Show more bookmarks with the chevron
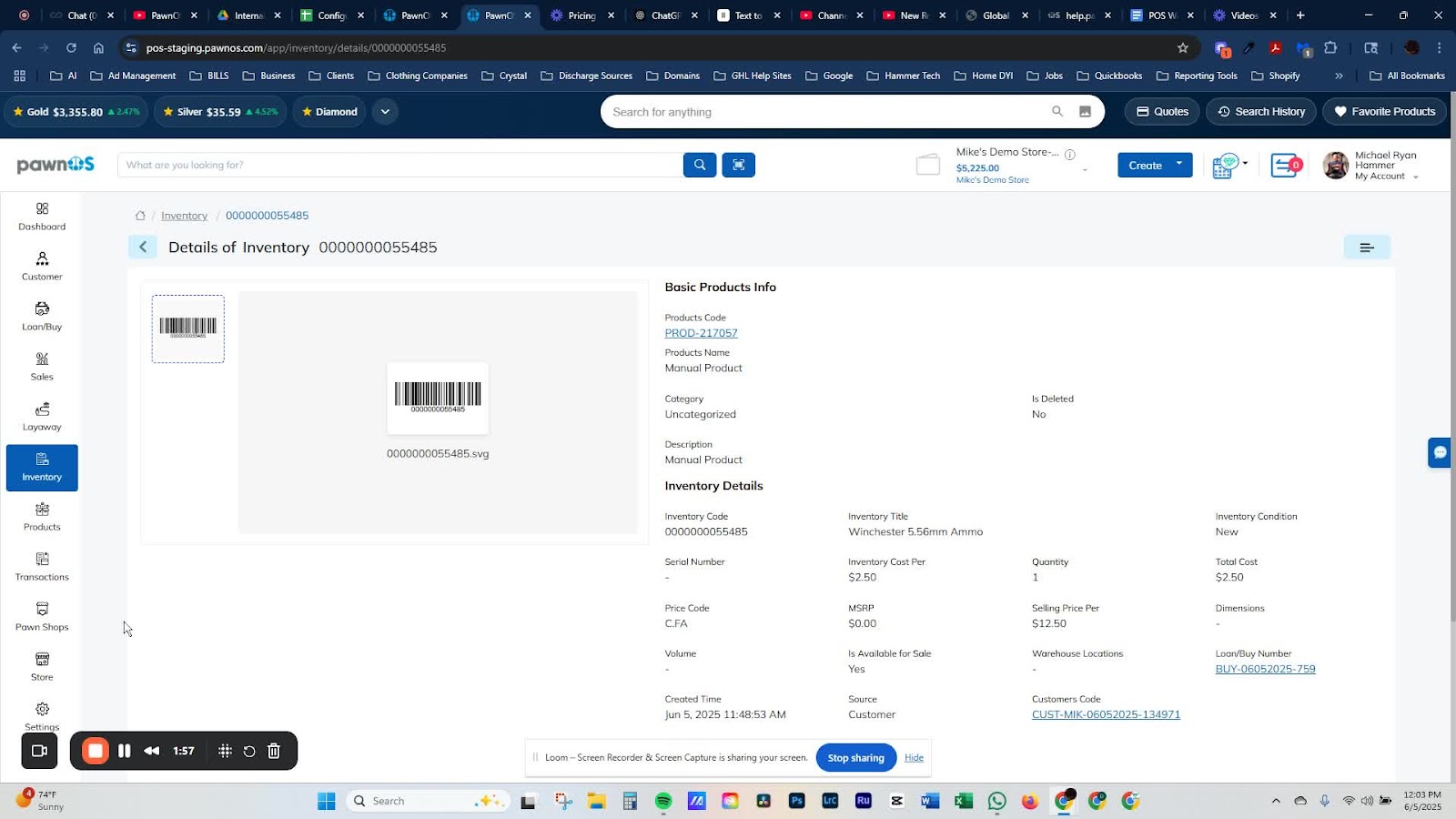This screenshot has width=1456, height=819. click(1339, 76)
